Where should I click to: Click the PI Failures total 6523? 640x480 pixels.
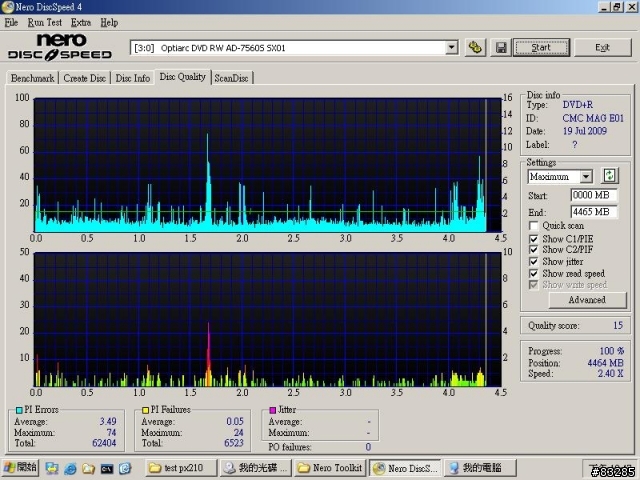click(x=233, y=443)
